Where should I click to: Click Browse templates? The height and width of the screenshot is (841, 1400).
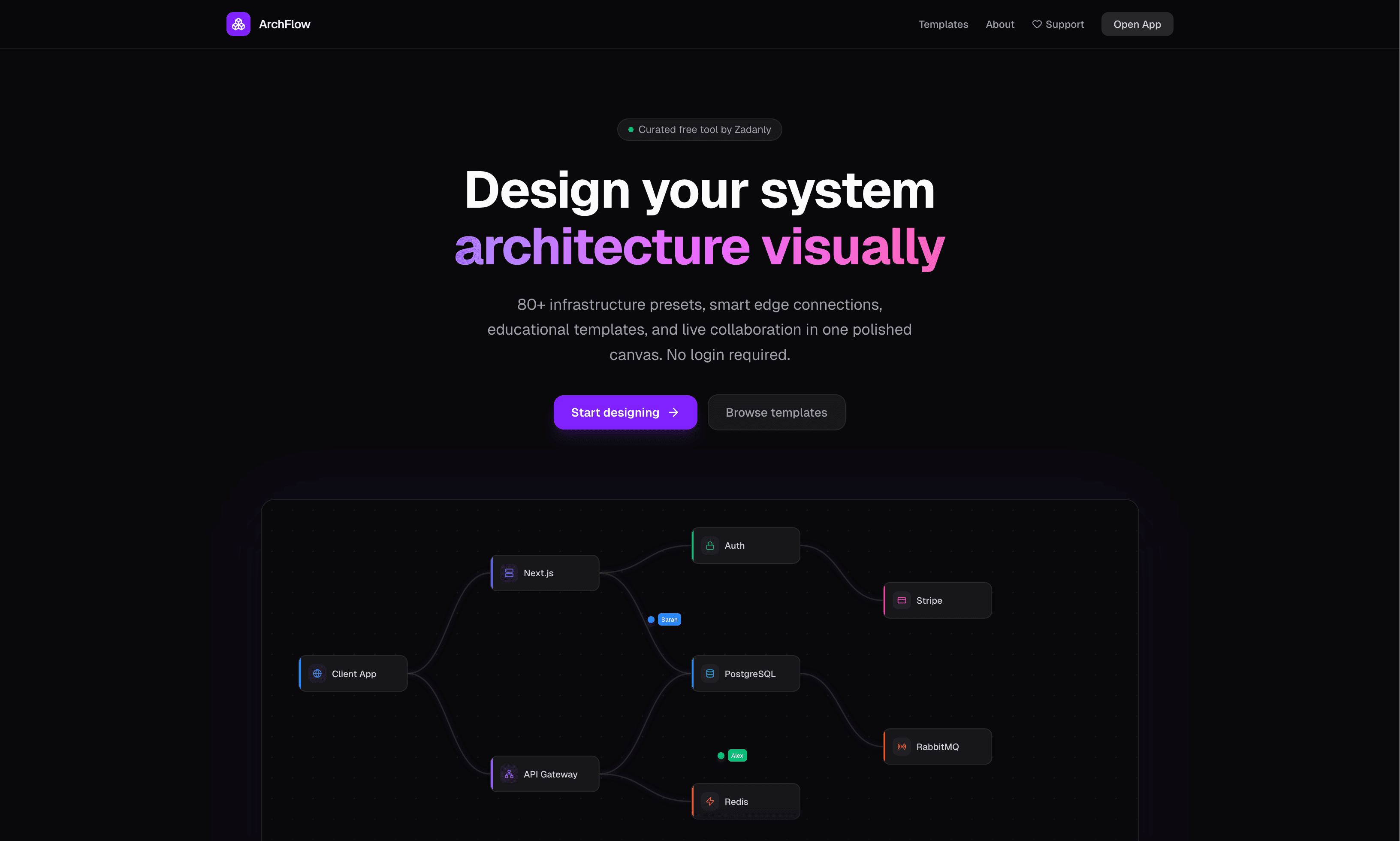click(776, 412)
